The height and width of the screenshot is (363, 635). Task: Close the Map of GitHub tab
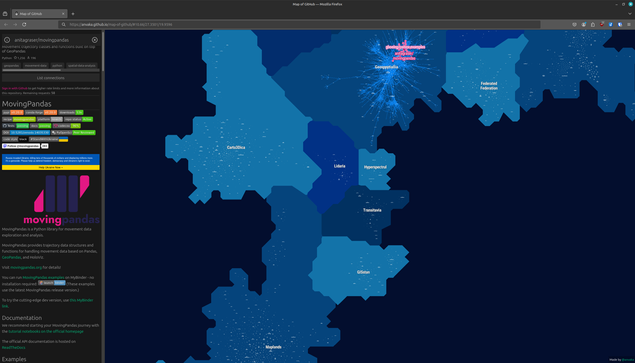[x=63, y=14]
